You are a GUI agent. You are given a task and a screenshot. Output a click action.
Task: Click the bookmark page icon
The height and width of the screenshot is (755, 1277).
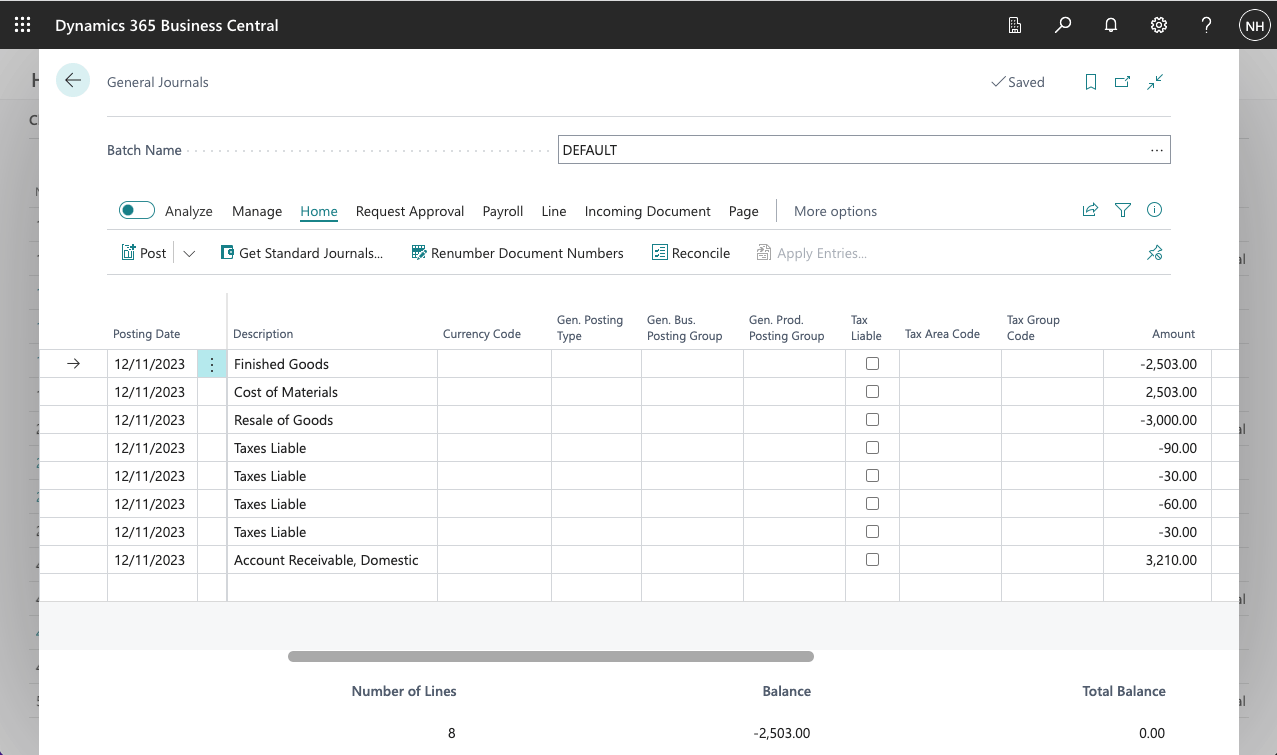(x=1091, y=82)
